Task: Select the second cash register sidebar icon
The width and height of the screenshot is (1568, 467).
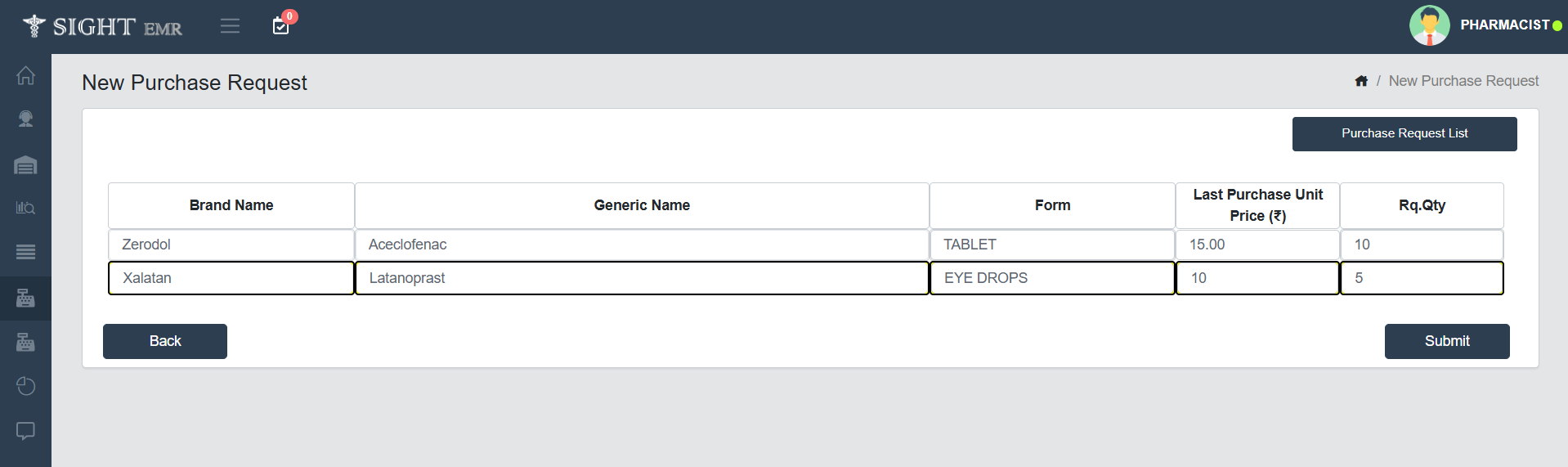Action: (25, 342)
